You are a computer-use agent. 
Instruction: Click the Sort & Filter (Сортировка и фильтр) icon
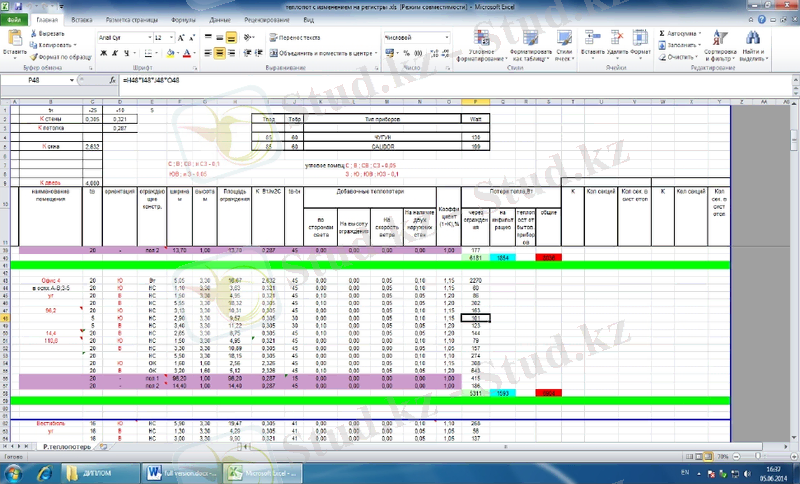(x=719, y=38)
